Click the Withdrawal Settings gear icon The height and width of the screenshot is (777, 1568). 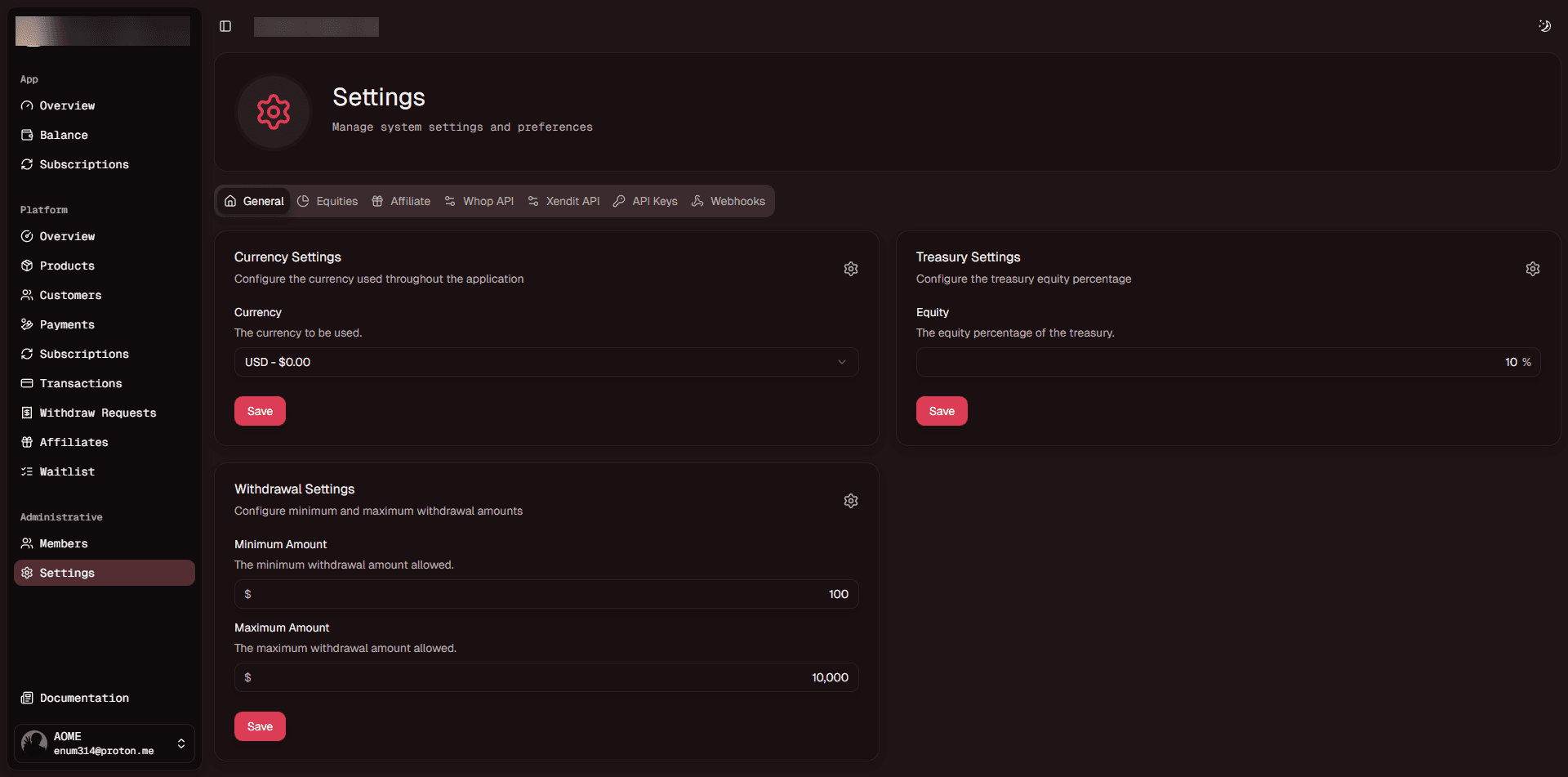(x=850, y=501)
